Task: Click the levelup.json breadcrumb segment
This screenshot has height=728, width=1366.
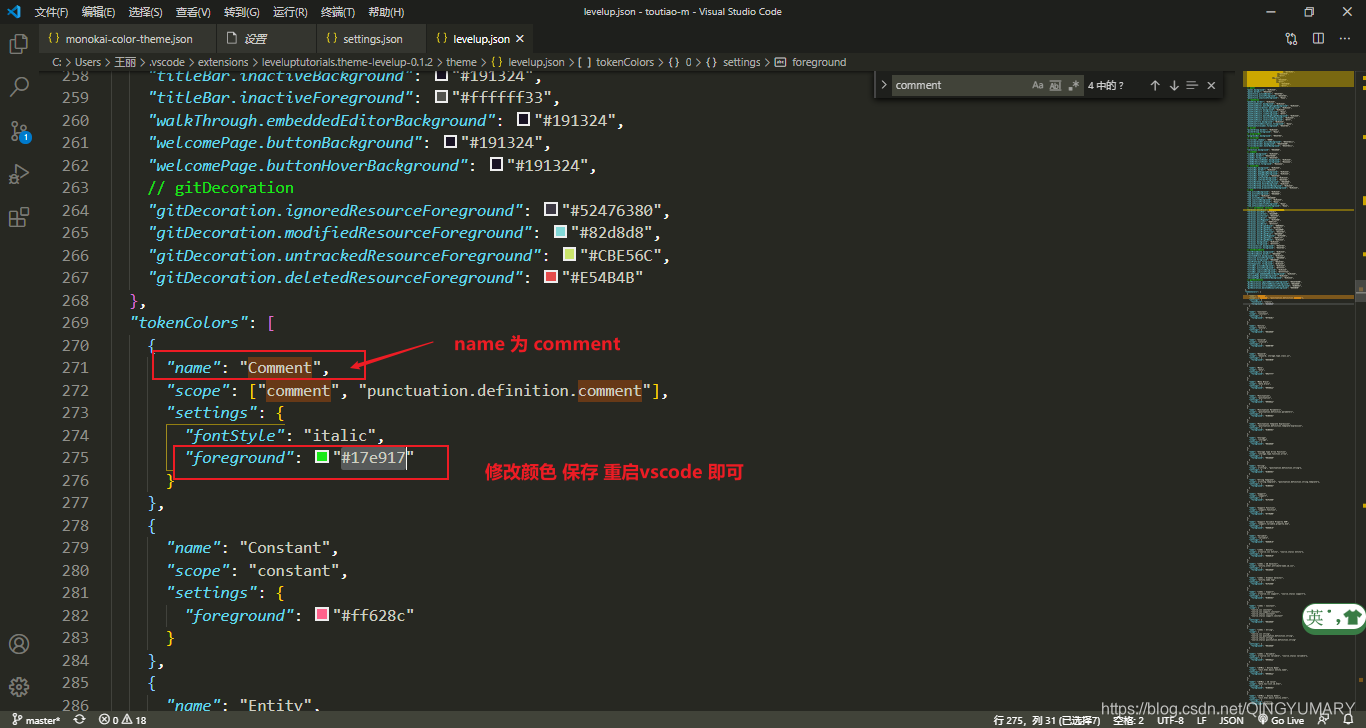Action: [536, 62]
